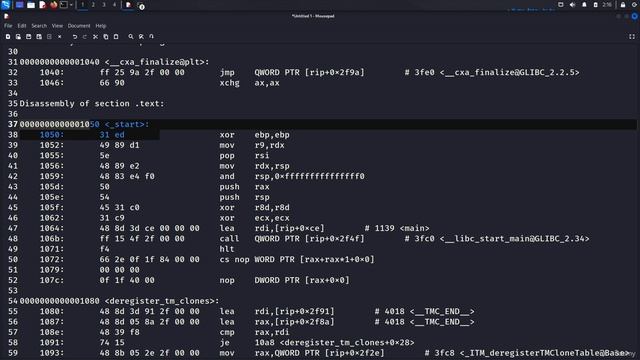
Task: Open the volume control in system tray
Action: [572, 5]
